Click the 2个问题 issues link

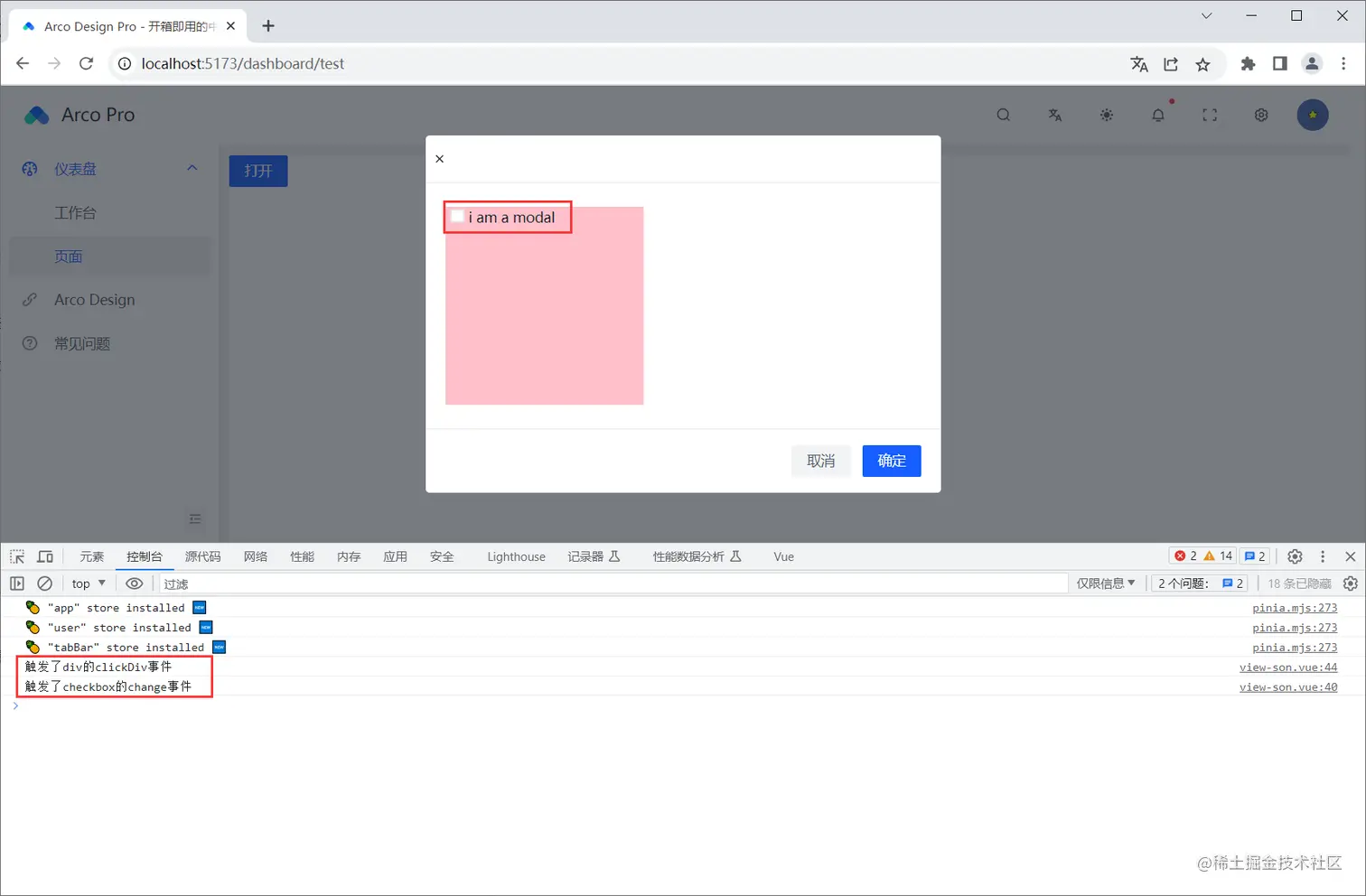pyautogui.click(x=1201, y=583)
